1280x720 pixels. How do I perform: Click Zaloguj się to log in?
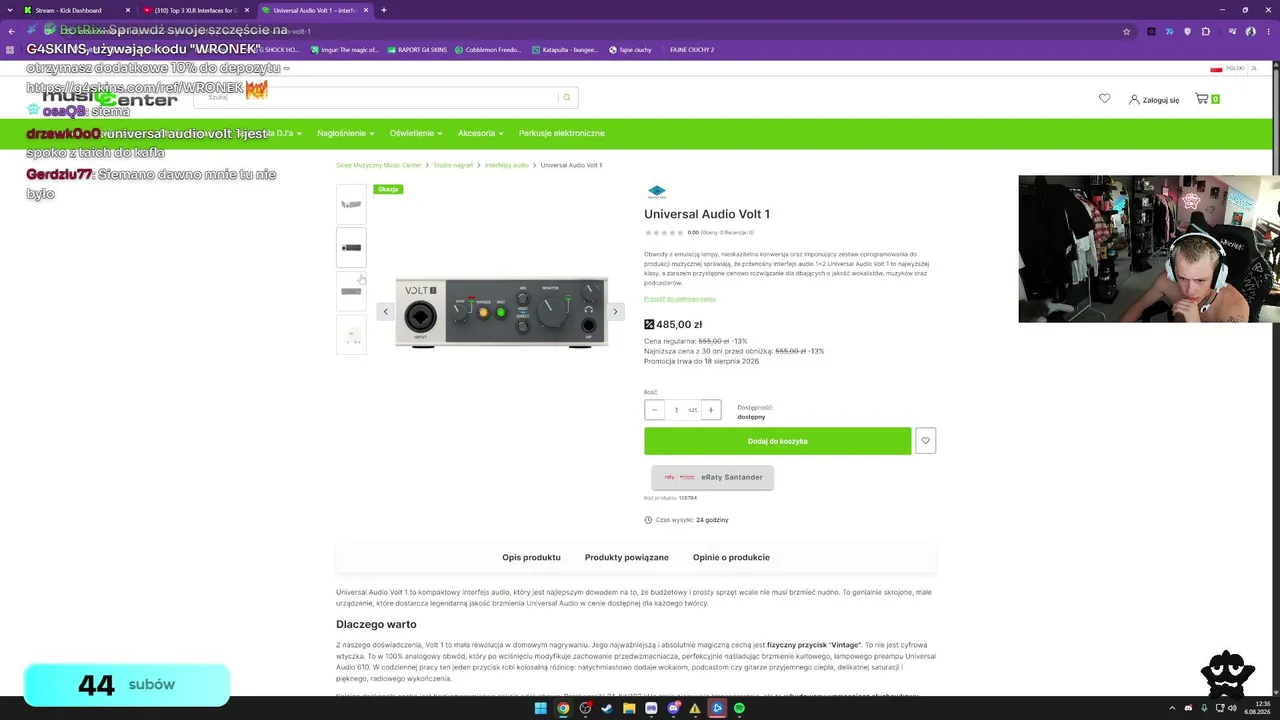pyautogui.click(x=1154, y=100)
